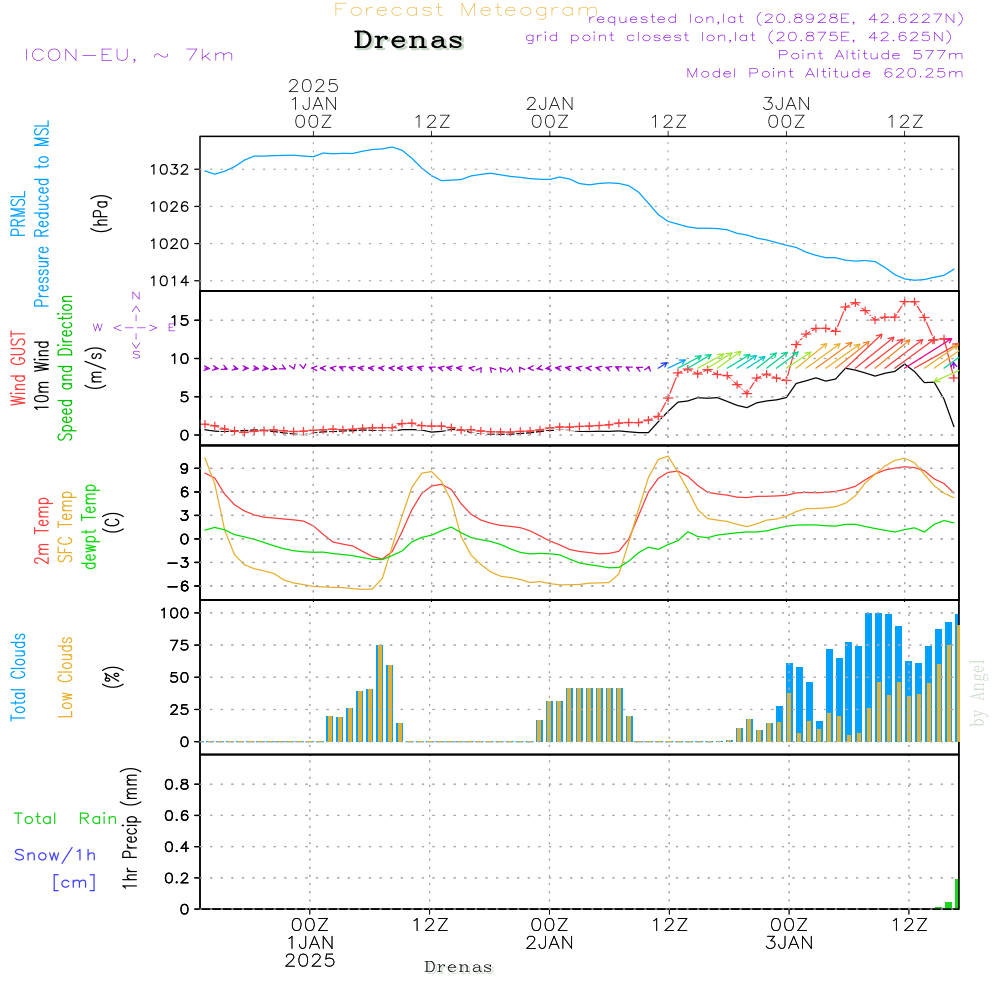Click the green 'Total Rain' label
The height and width of the screenshot is (1000, 1000).
(66, 818)
